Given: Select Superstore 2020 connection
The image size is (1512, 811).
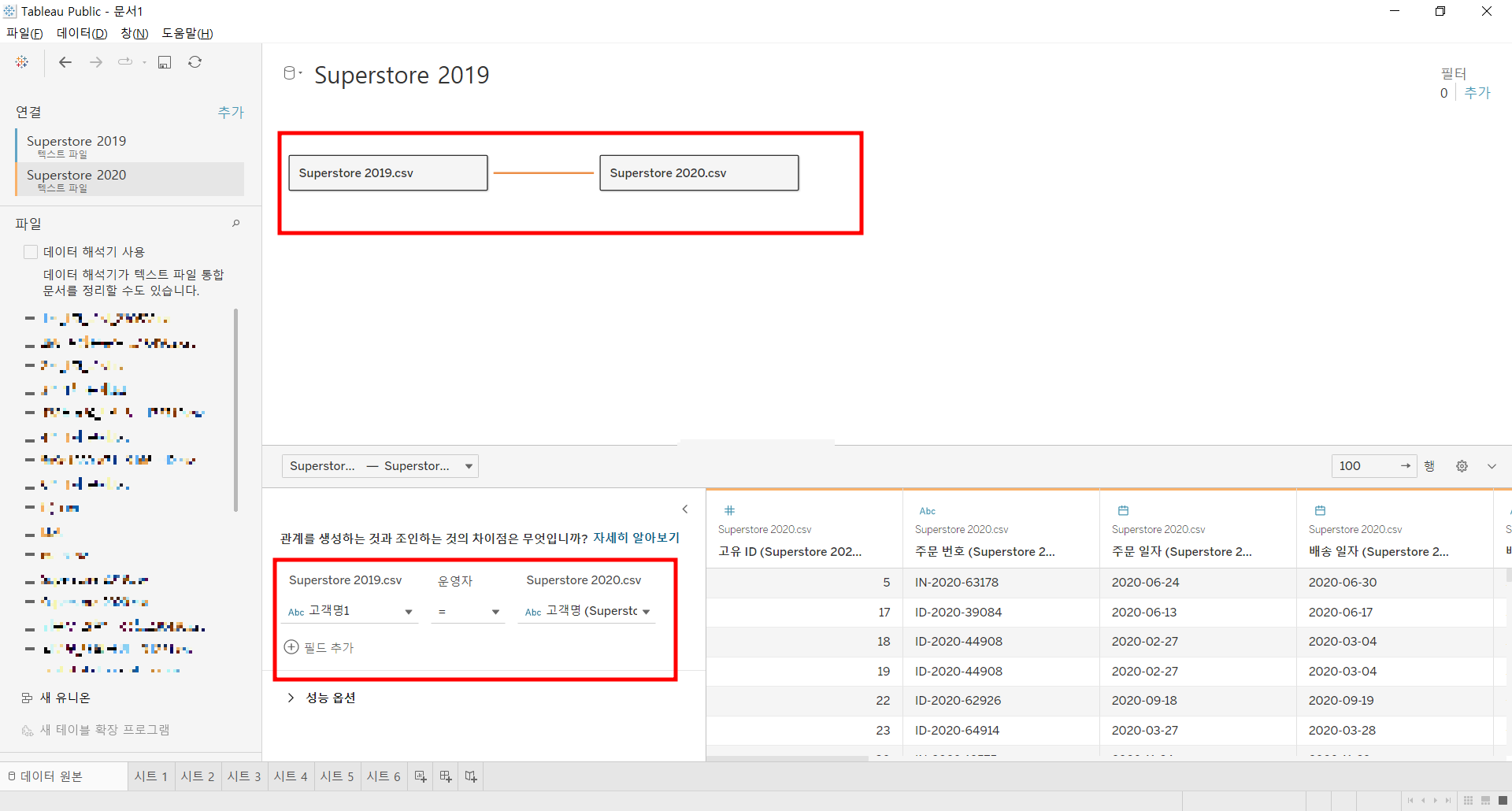Looking at the screenshot, I should (130, 180).
